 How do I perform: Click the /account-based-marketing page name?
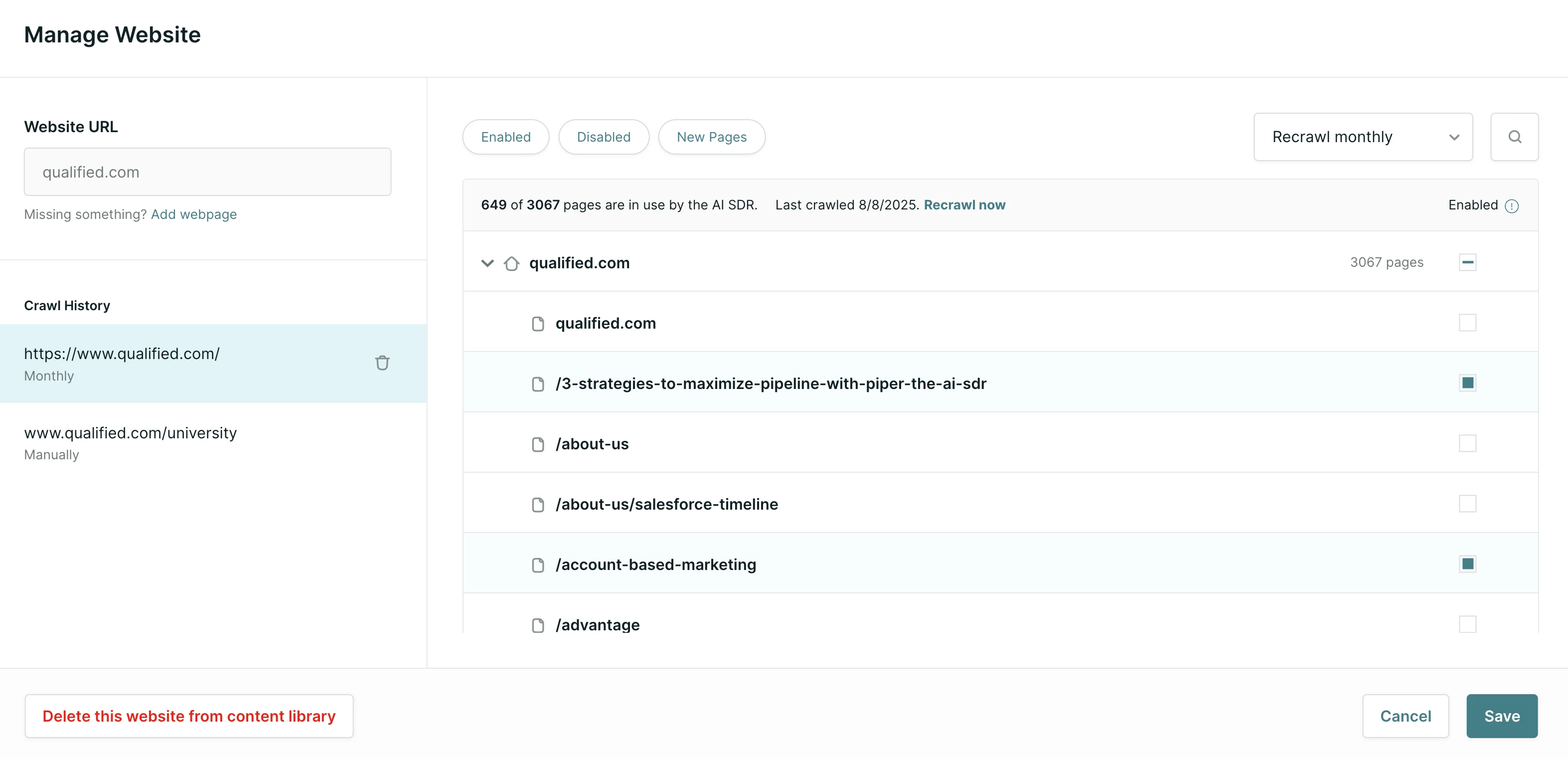tap(655, 565)
